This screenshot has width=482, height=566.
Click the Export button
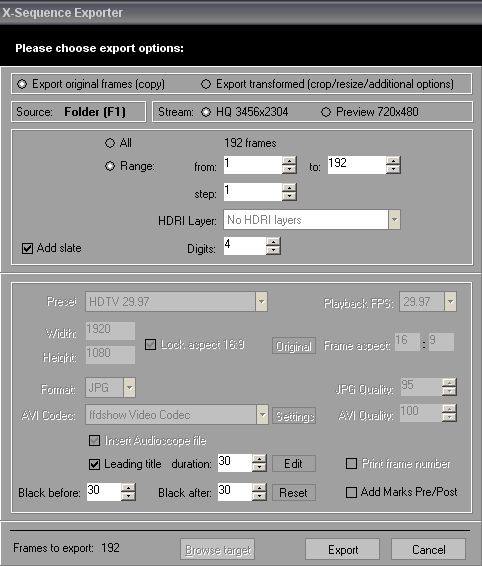coord(342,549)
